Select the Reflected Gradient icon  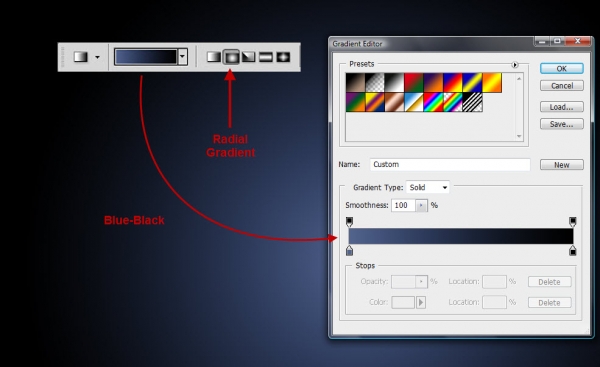pyautogui.click(x=266, y=57)
